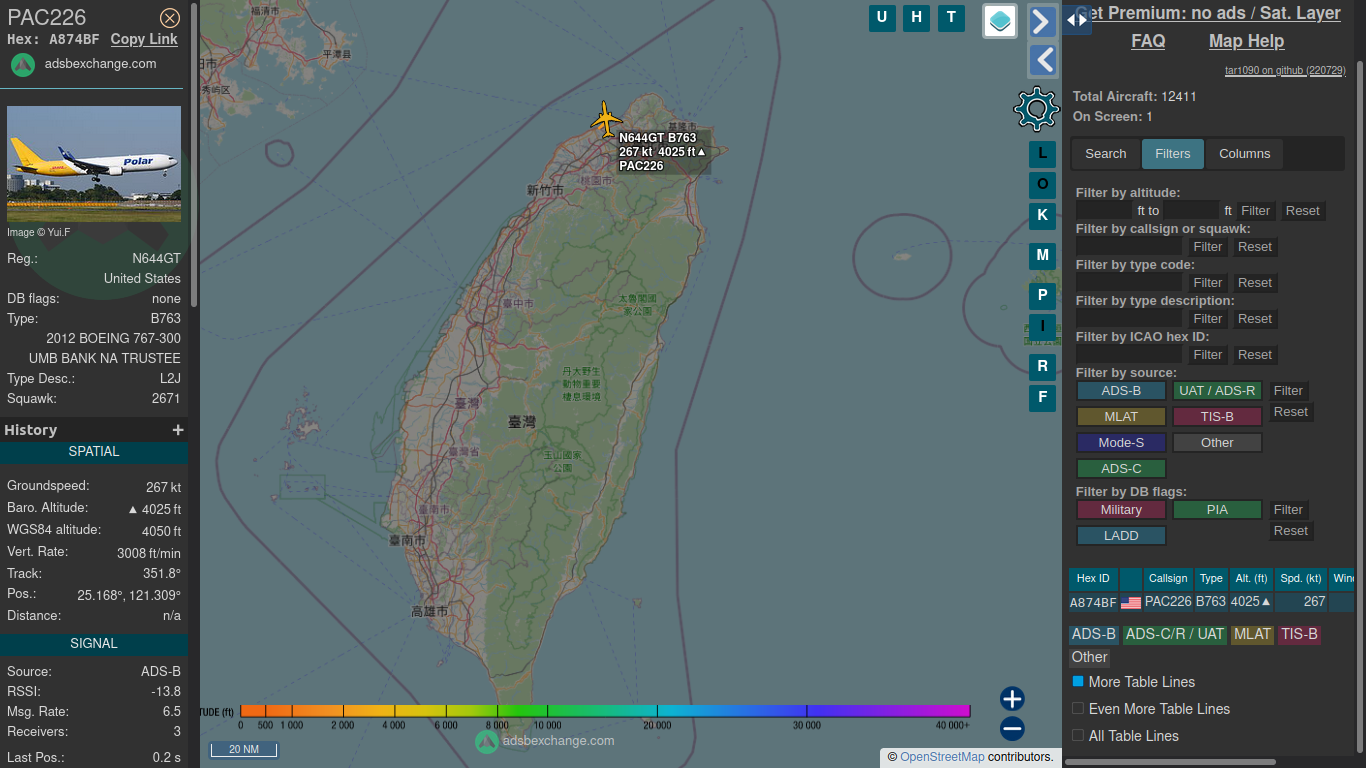Toggle the M map option button
Image resolution: width=1366 pixels, height=768 pixels.
coord(1042,256)
